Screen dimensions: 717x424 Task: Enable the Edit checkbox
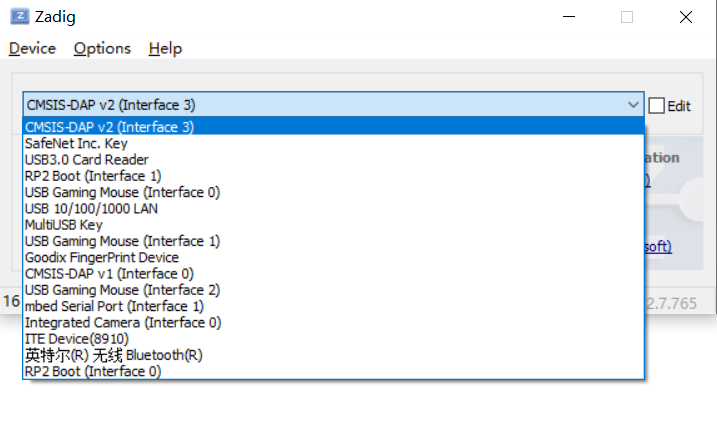pyautogui.click(x=656, y=106)
